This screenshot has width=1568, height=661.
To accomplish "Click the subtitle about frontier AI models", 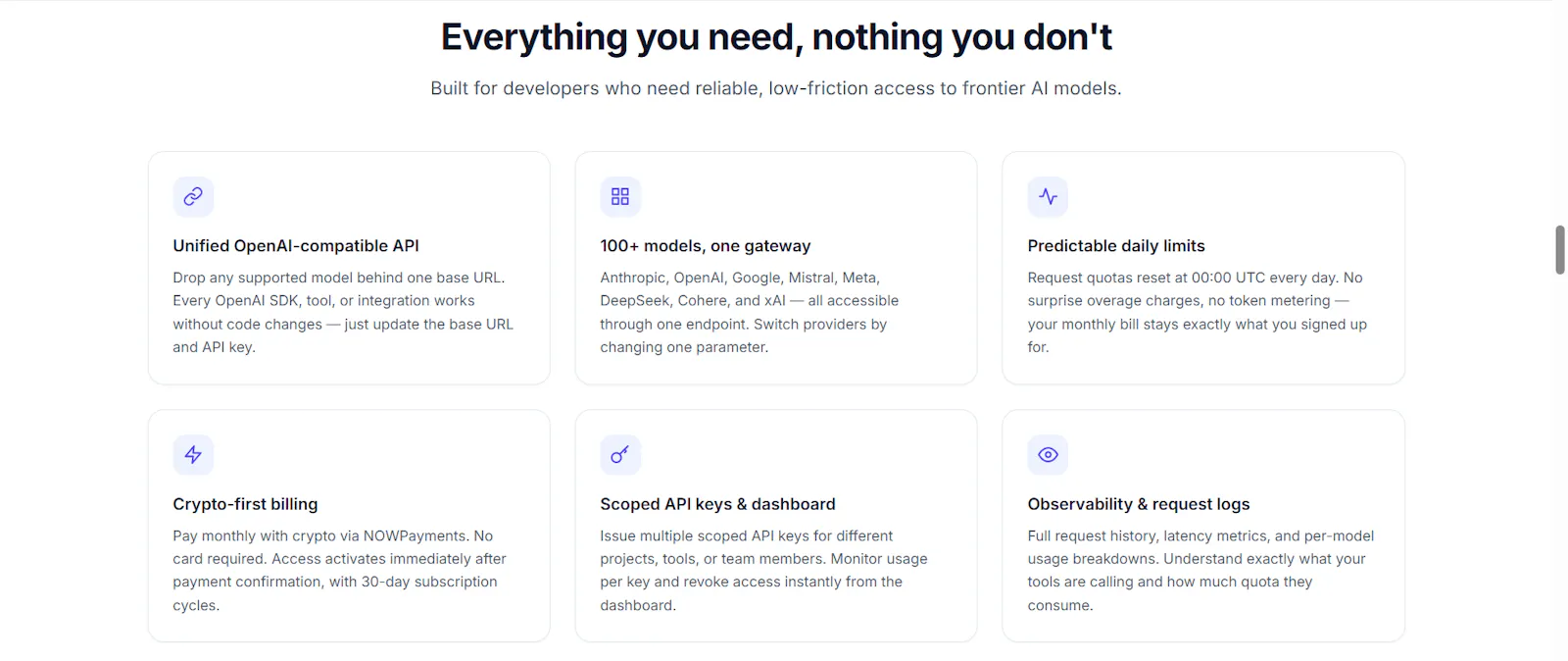I will (776, 88).
